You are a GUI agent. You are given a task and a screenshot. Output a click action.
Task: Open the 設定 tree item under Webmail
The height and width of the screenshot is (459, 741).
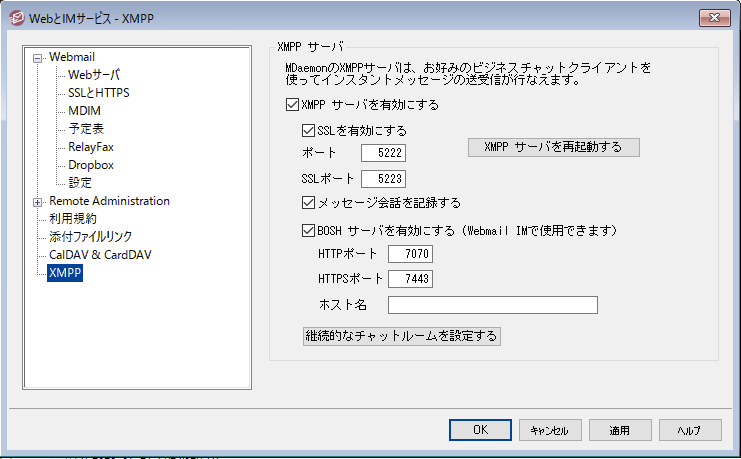tap(80, 183)
